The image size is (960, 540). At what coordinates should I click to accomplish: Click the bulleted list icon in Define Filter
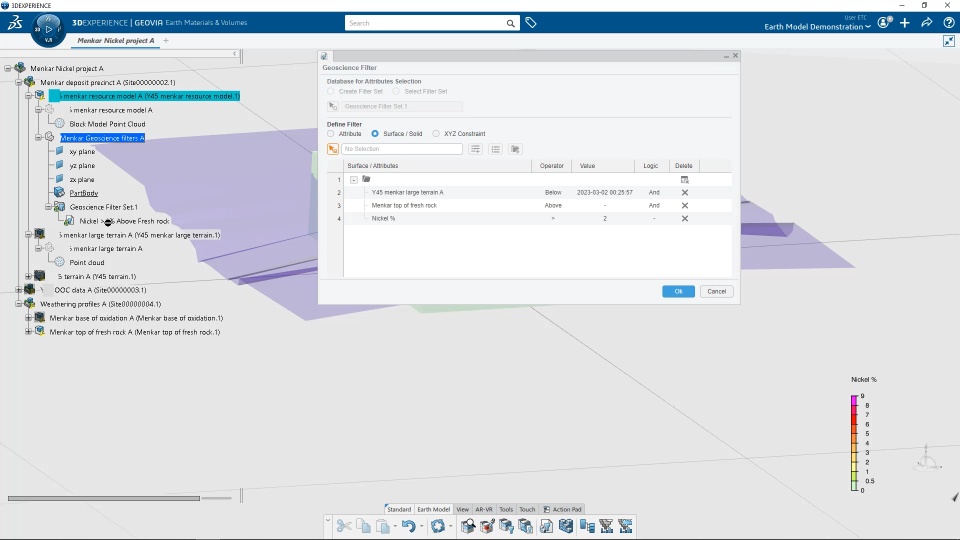click(495, 149)
